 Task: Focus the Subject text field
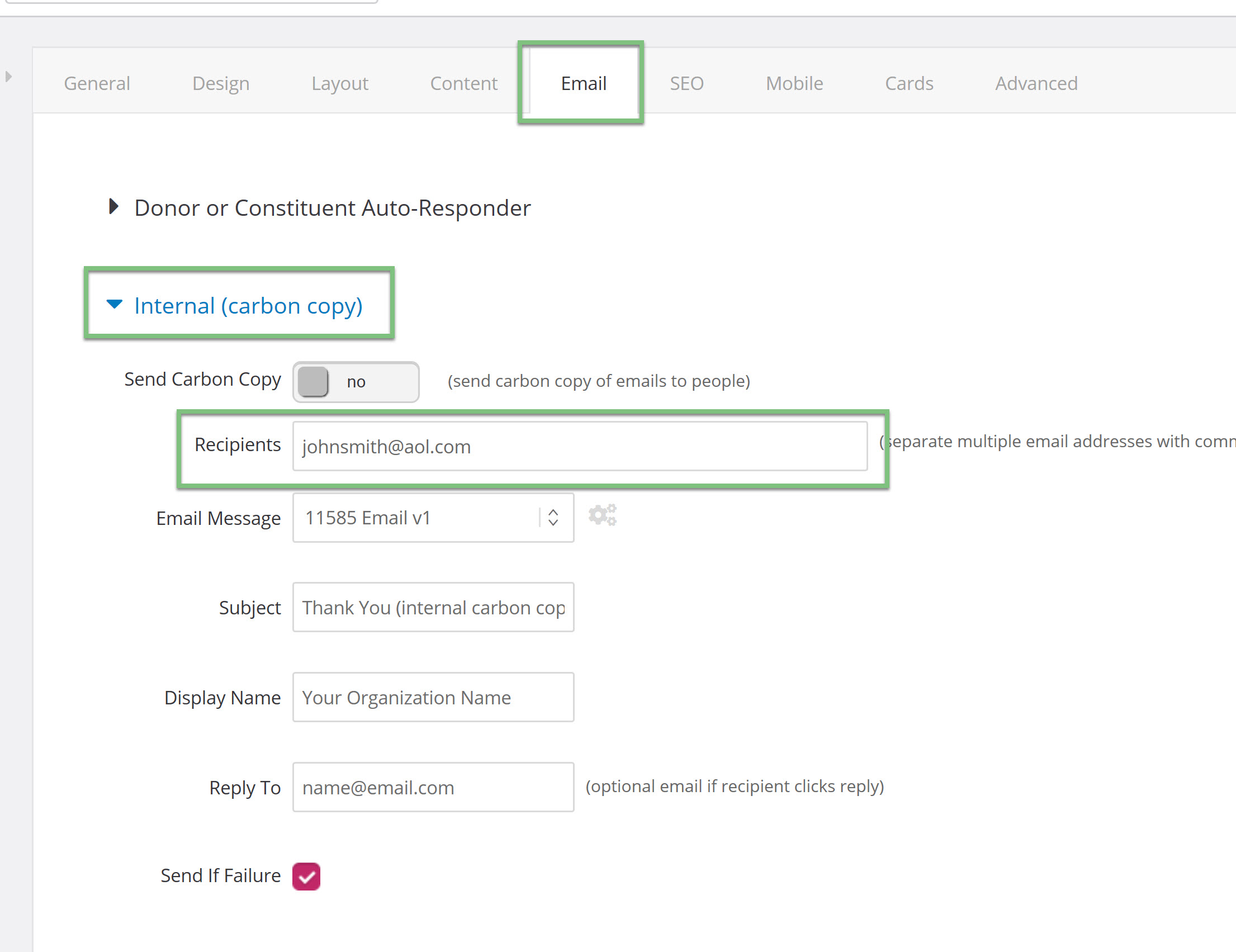(x=433, y=607)
